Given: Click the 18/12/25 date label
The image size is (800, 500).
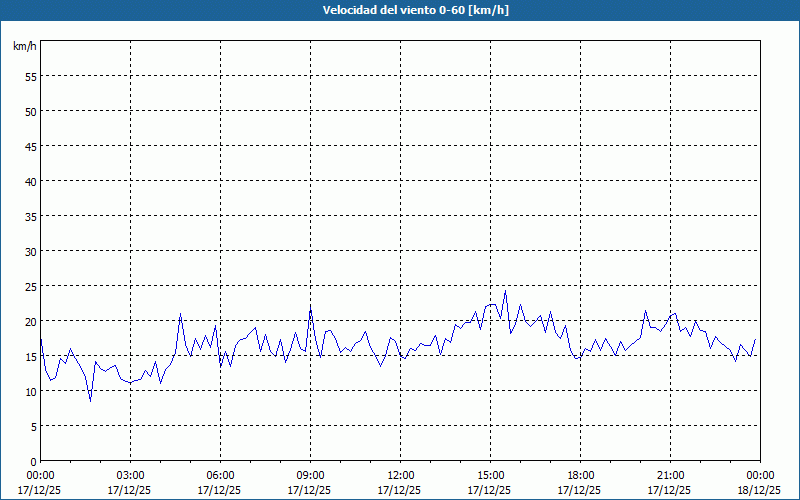Looking at the screenshot, I should pos(760,490).
